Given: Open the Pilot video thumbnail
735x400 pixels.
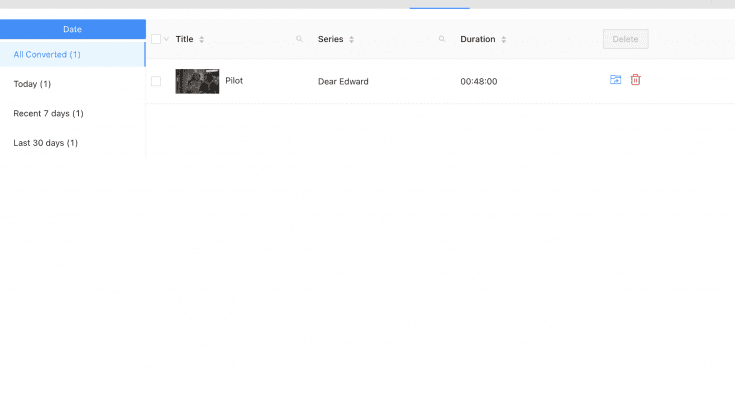Looking at the screenshot, I should [x=197, y=81].
